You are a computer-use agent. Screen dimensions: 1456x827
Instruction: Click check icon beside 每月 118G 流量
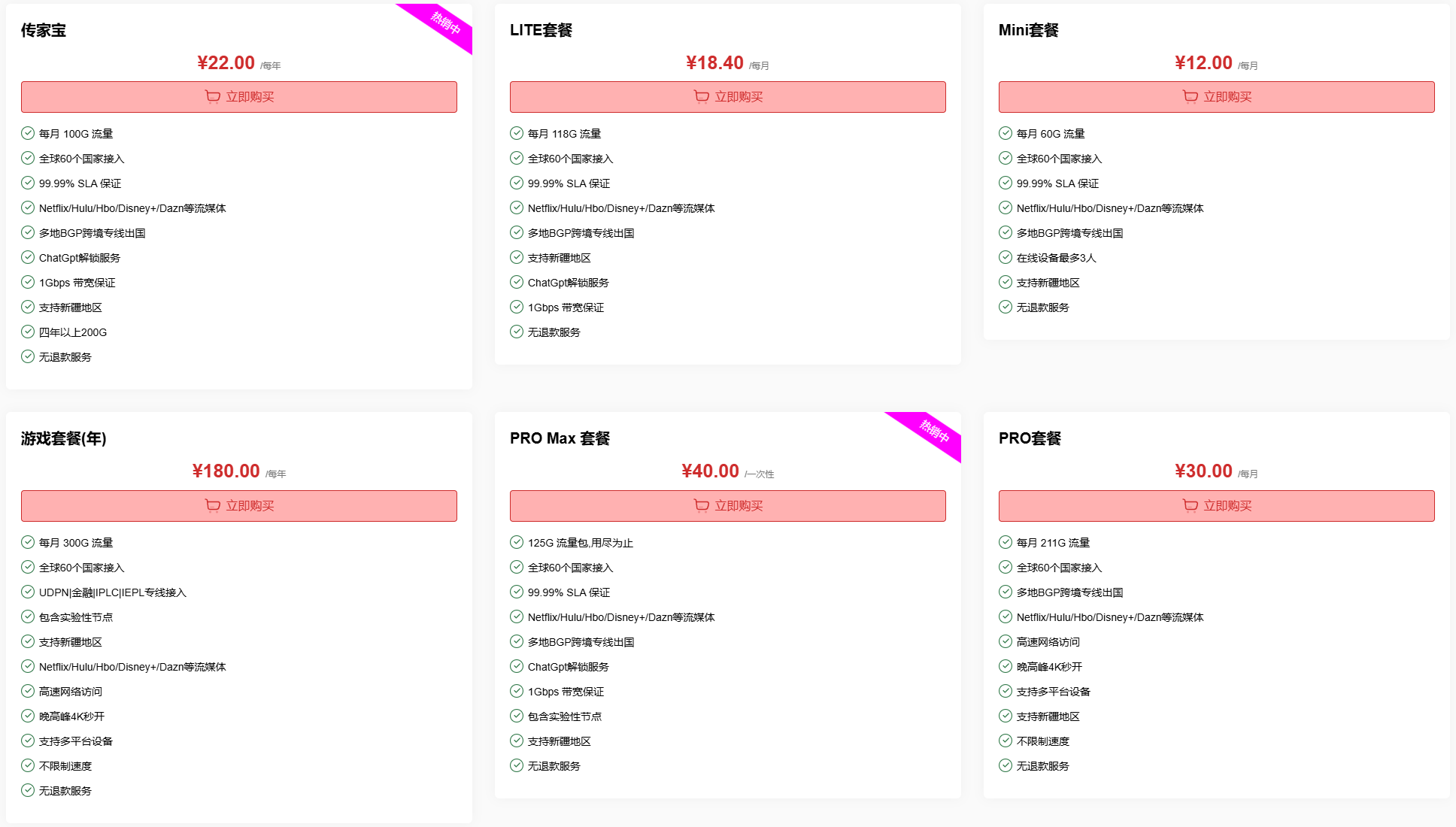[x=517, y=133]
